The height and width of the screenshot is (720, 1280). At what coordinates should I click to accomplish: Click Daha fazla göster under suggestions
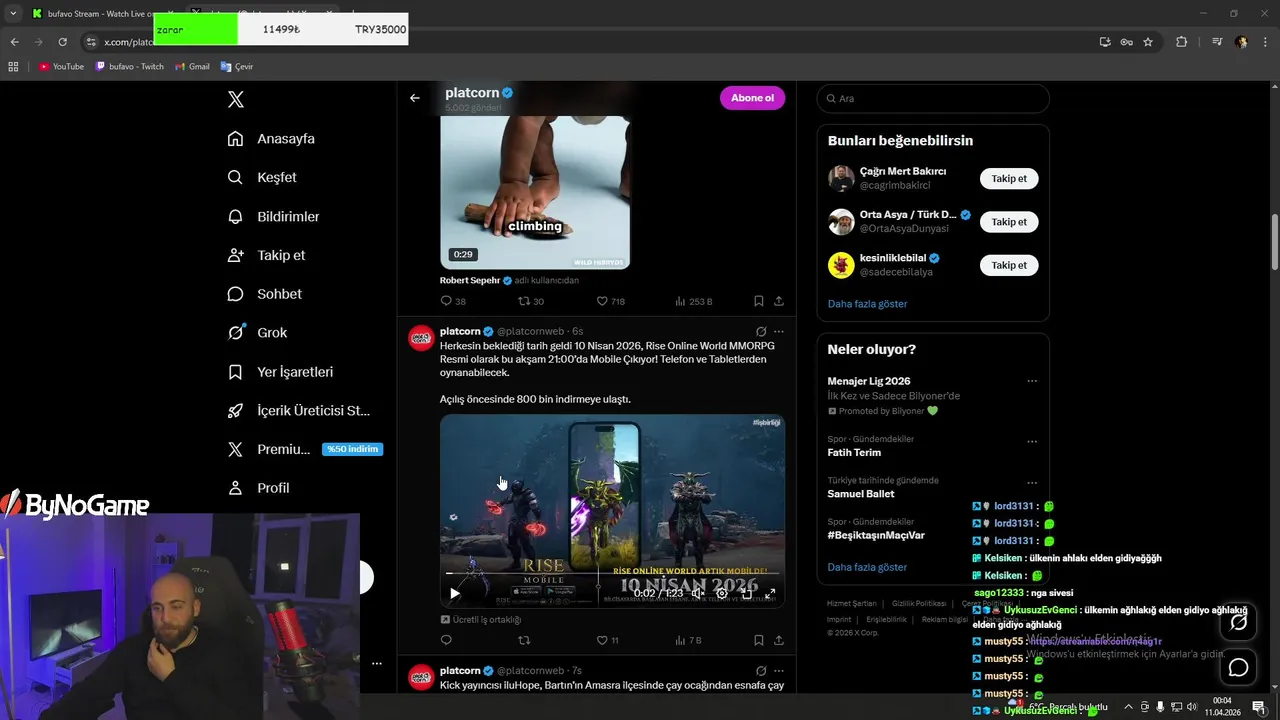click(x=867, y=303)
